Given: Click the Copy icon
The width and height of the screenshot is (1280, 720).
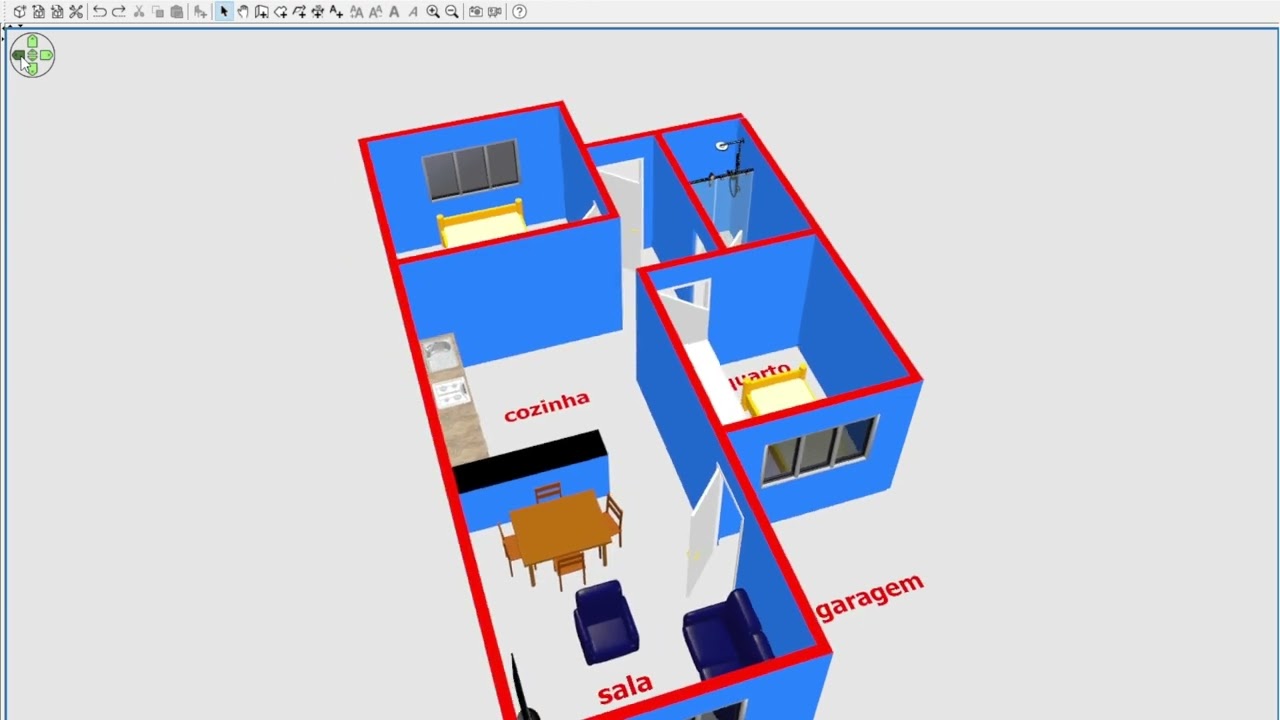Looking at the screenshot, I should 158,12.
